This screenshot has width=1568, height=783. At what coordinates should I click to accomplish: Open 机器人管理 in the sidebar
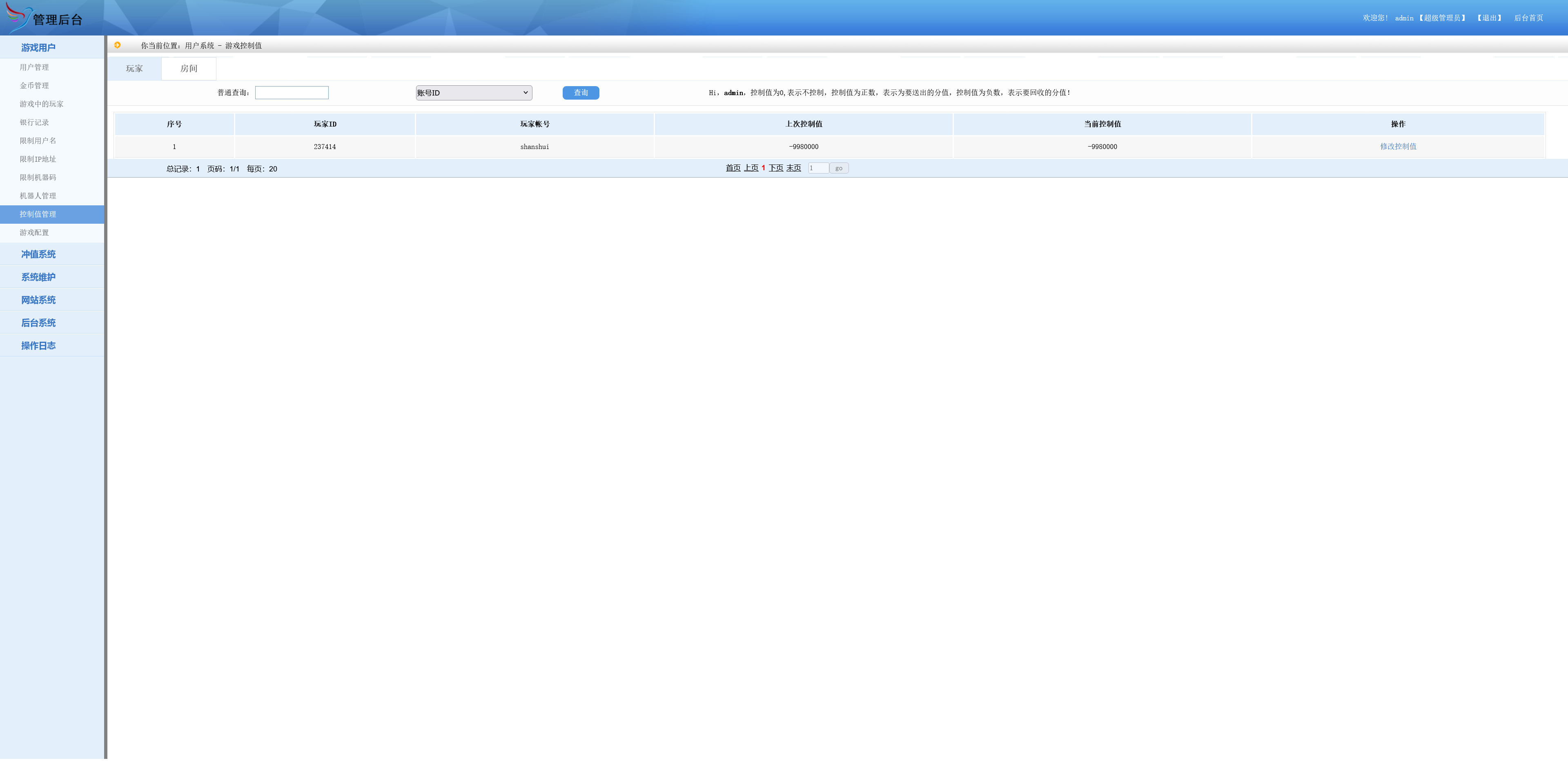(x=38, y=196)
